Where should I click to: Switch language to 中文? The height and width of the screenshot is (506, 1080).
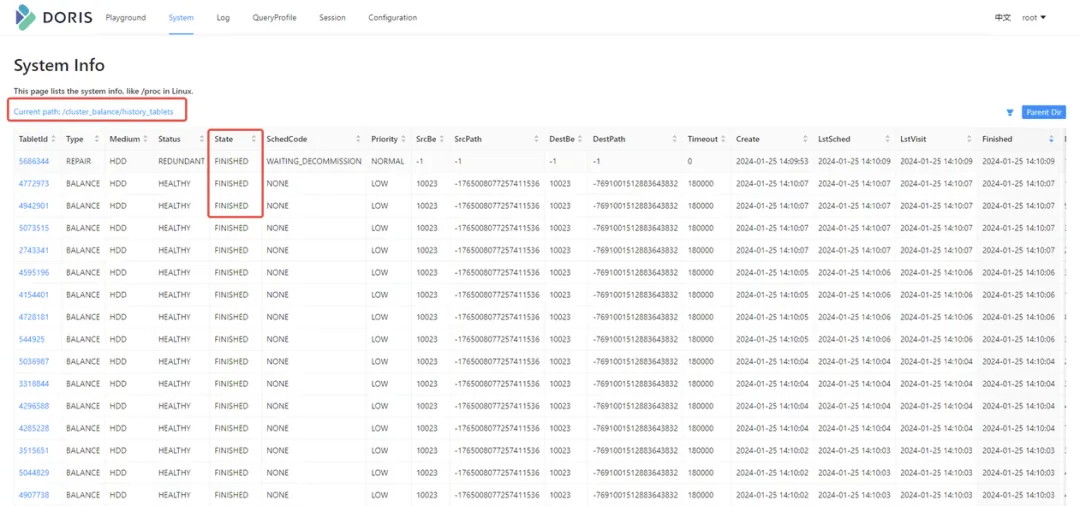[x=1003, y=18]
